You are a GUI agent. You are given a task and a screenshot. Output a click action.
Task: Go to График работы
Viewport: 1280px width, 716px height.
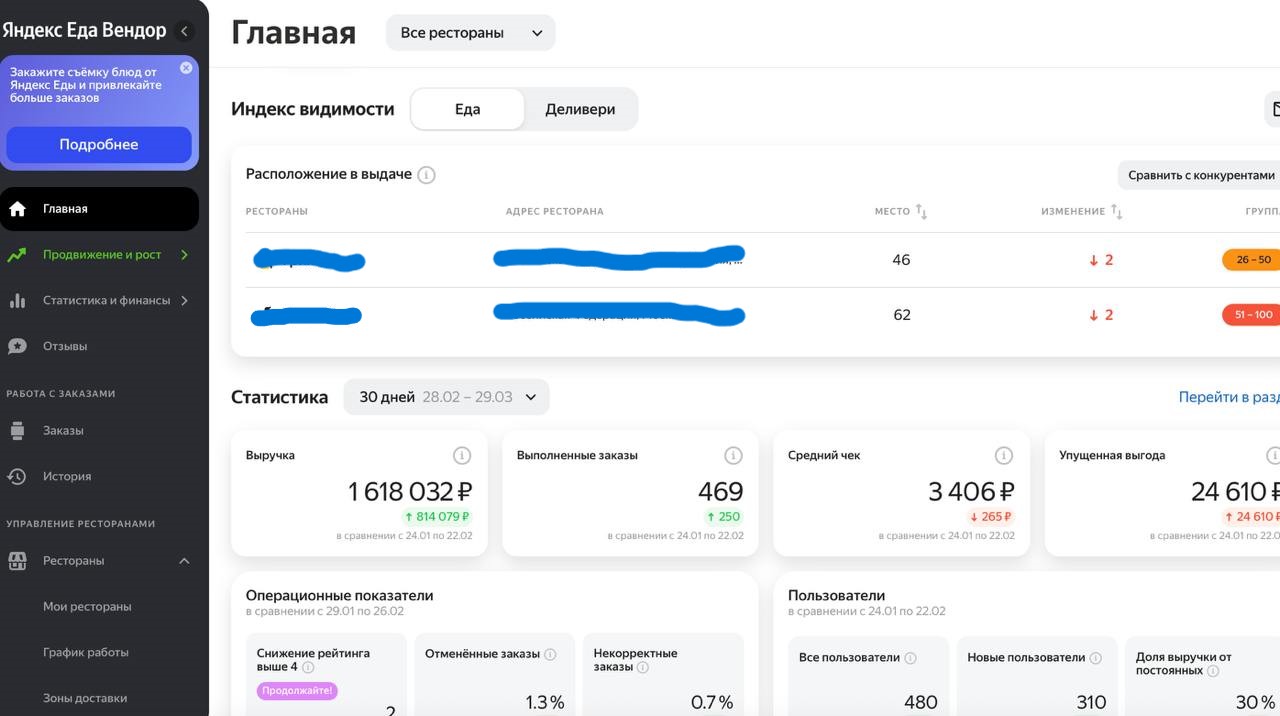(86, 653)
